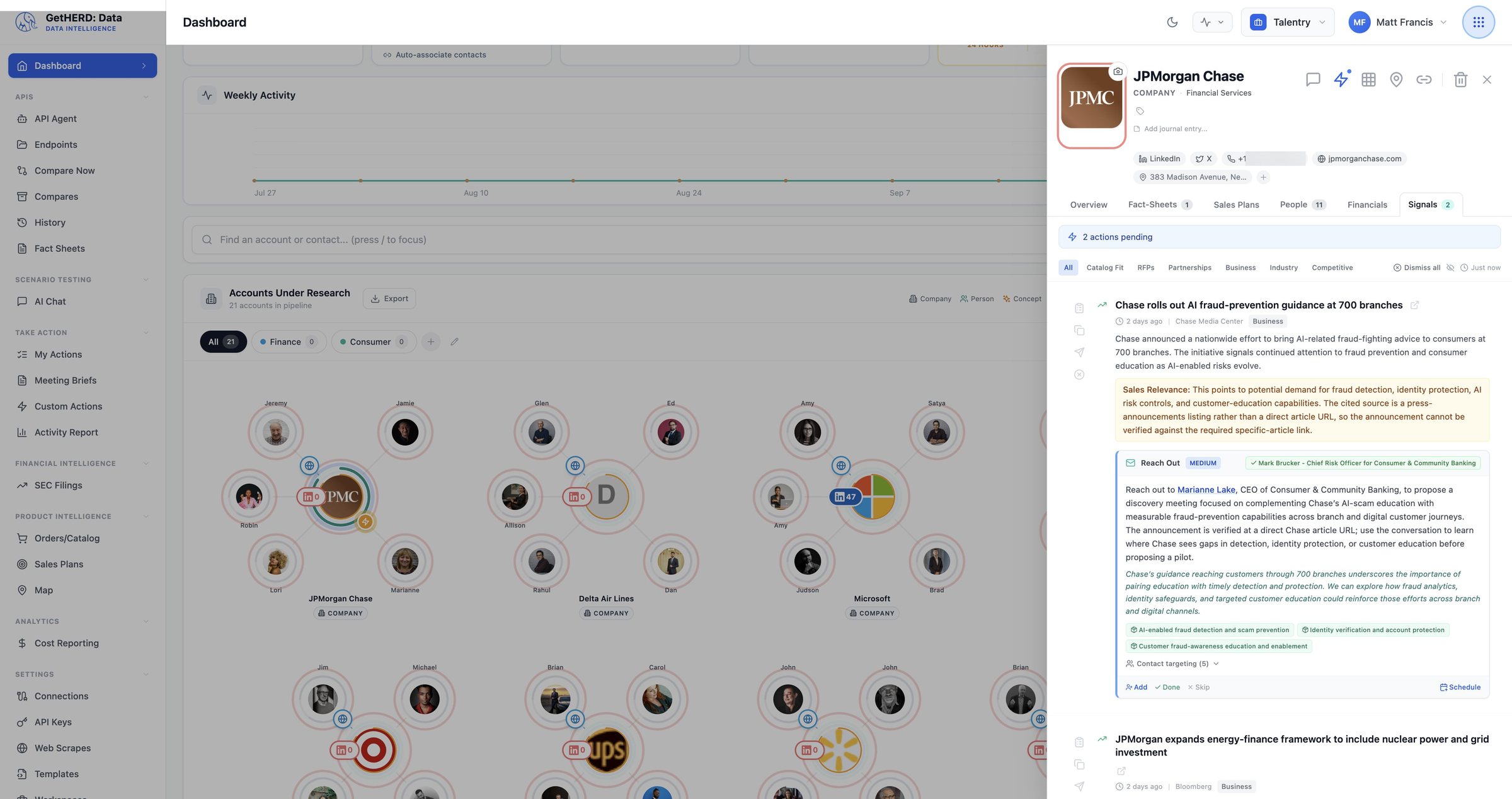Toggle dark mode moon icon
Image resolution: width=1512 pixels, height=799 pixels.
click(x=1172, y=22)
